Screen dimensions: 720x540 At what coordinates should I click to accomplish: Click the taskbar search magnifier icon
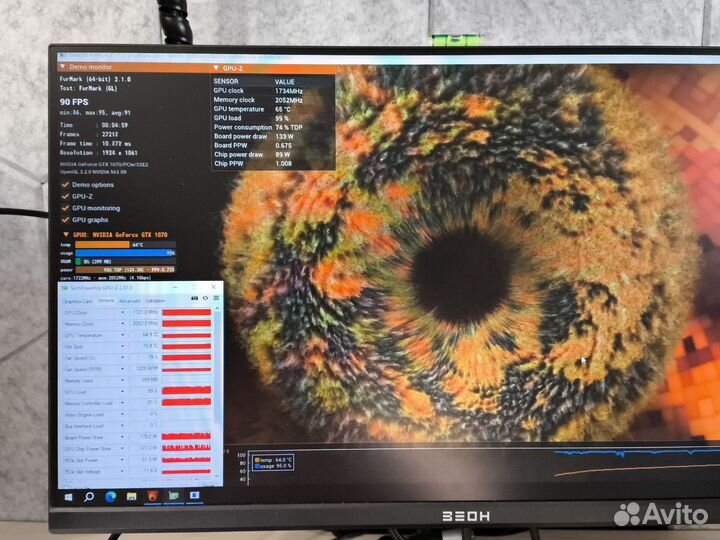[x=89, y=495]
